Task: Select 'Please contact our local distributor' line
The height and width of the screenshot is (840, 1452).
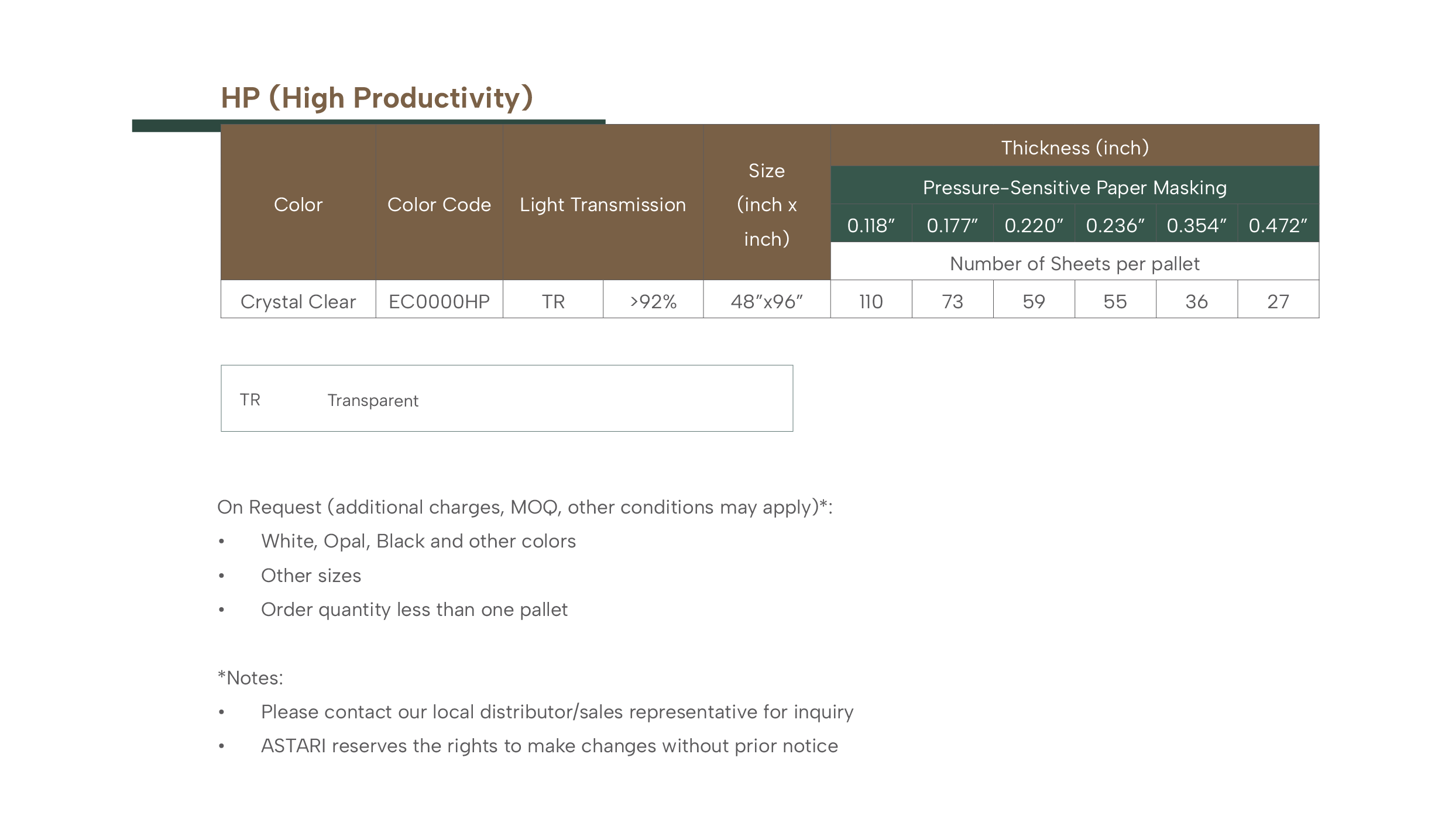Action: pyautogui.click(x=557, y=712)
